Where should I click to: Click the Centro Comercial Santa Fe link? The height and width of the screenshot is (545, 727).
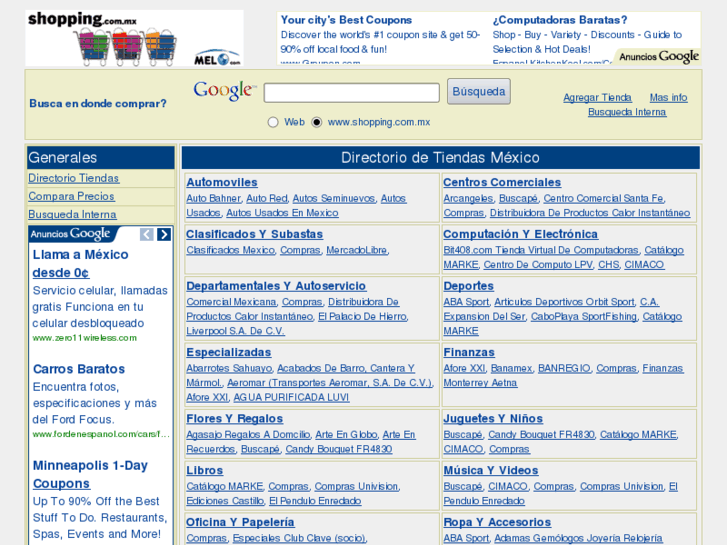604,199
